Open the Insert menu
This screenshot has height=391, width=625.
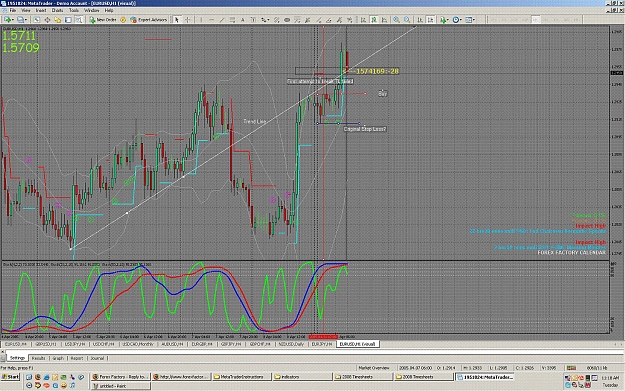pos(41,10)
